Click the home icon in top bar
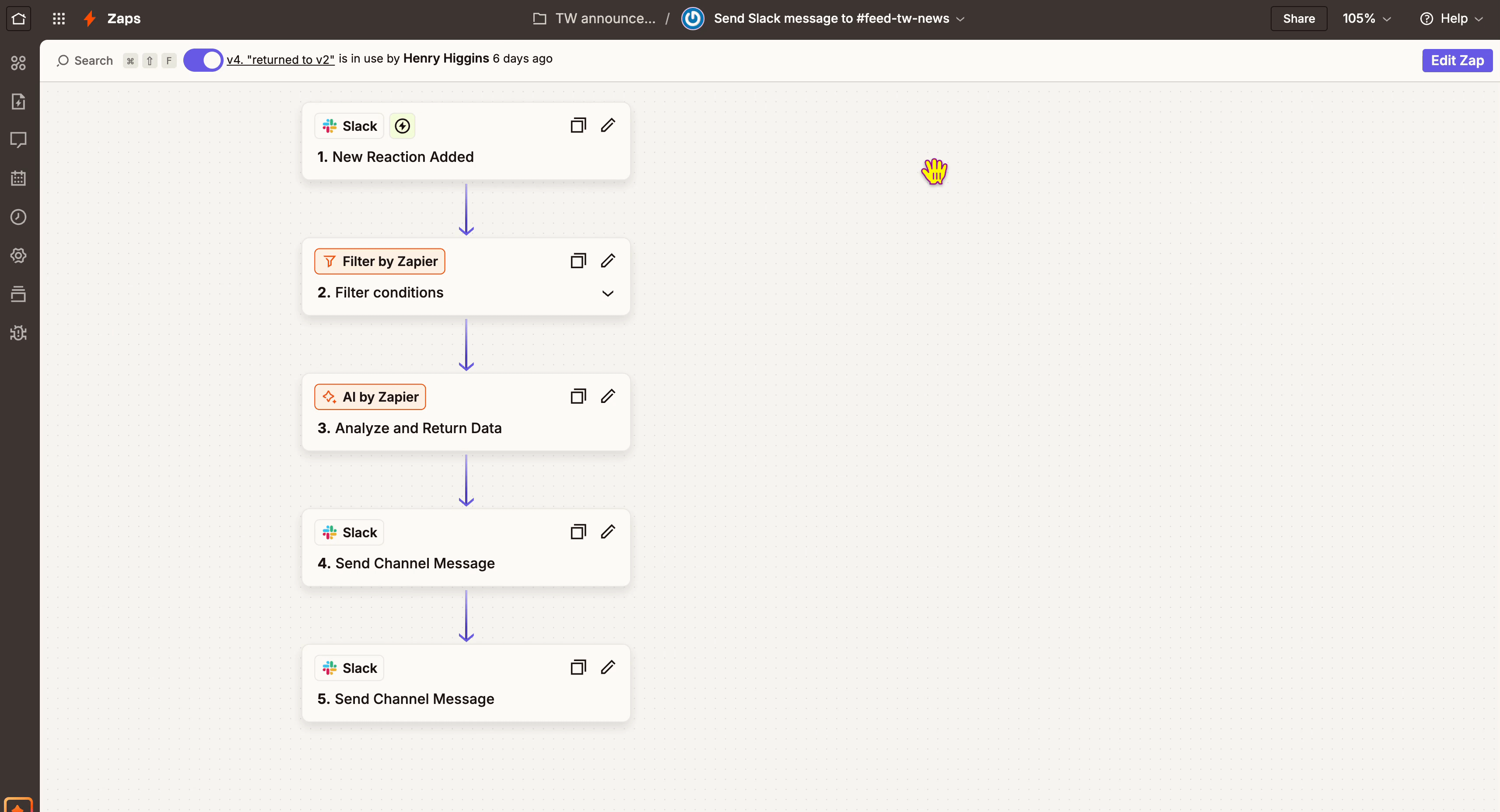 19,19
